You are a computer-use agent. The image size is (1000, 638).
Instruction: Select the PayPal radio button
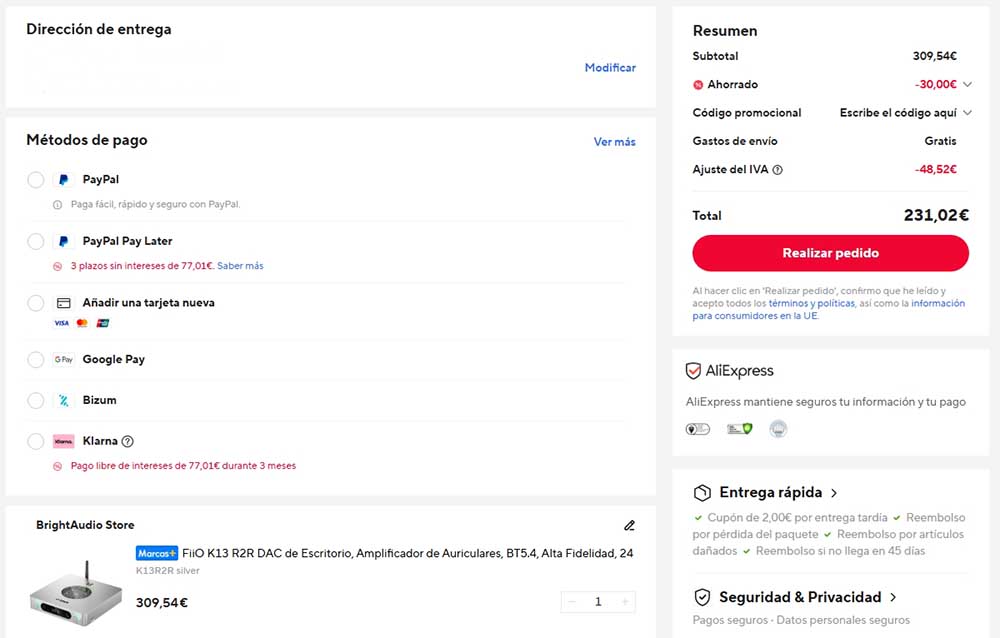coord(36,180)
